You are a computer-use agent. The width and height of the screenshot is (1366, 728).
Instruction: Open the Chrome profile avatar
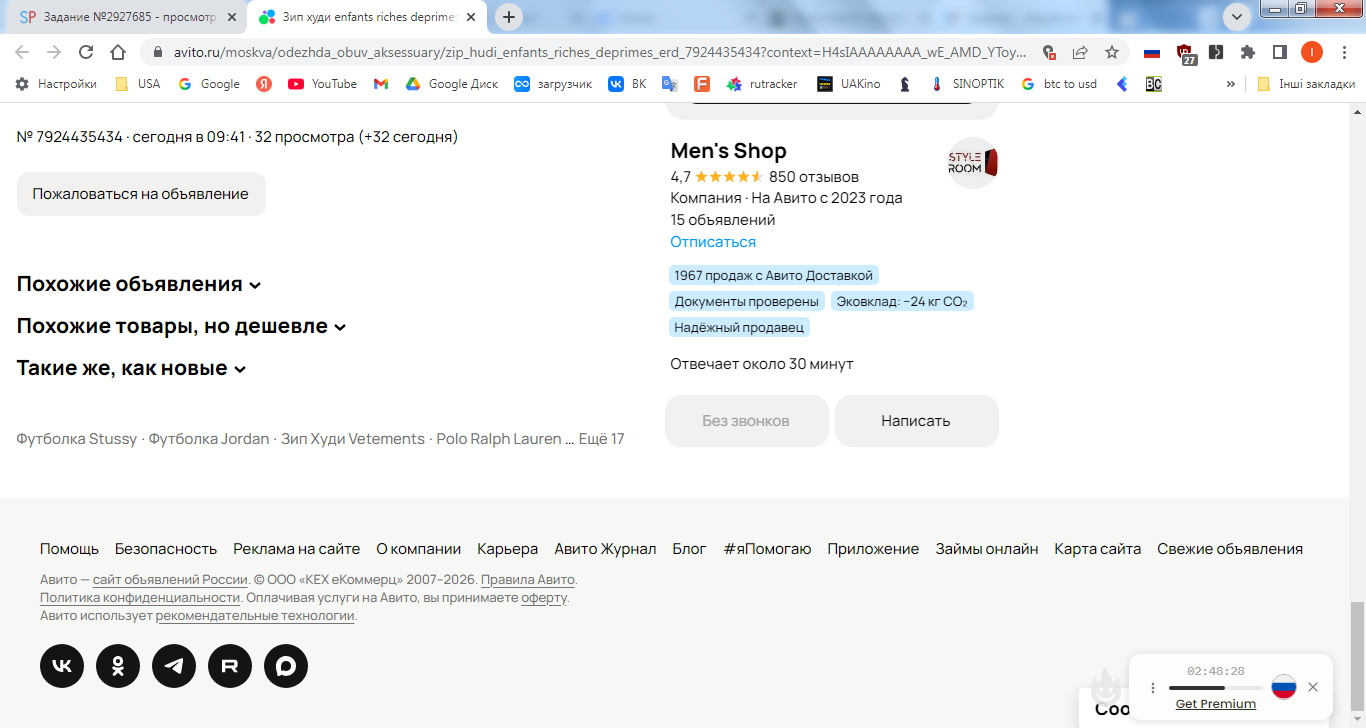point(1312,52)
